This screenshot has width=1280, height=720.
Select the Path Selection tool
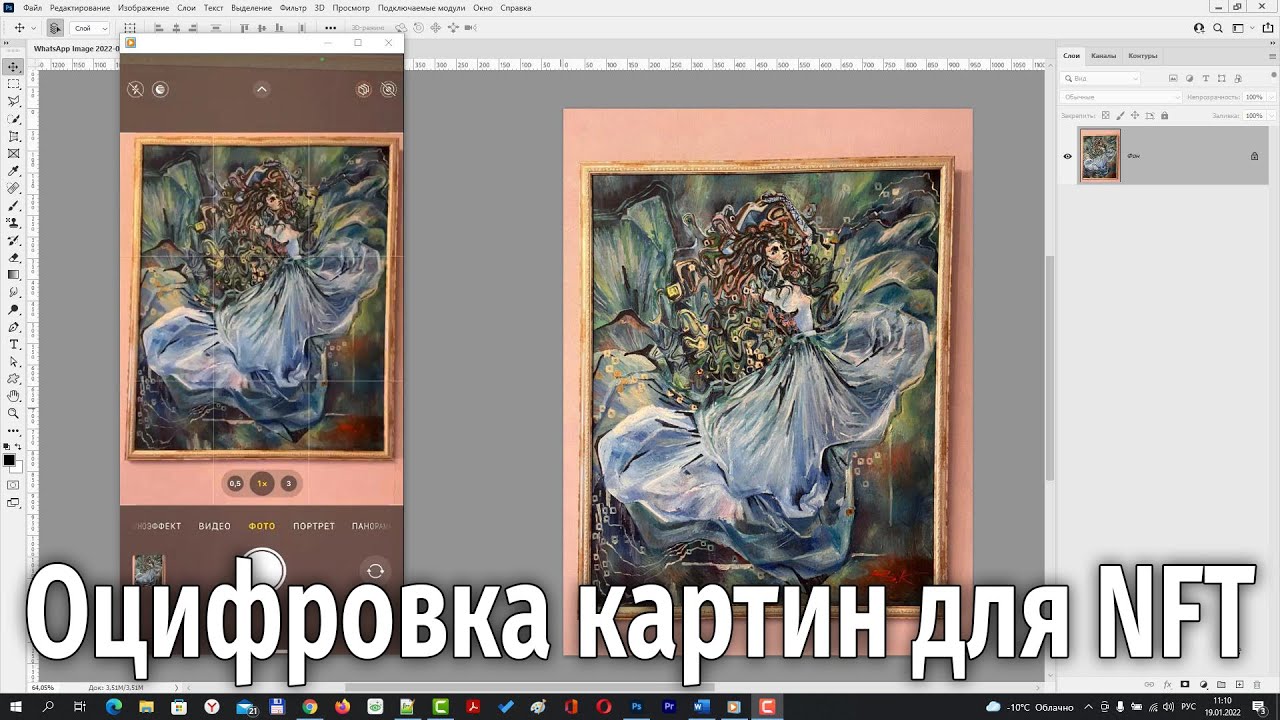point(13,361)
